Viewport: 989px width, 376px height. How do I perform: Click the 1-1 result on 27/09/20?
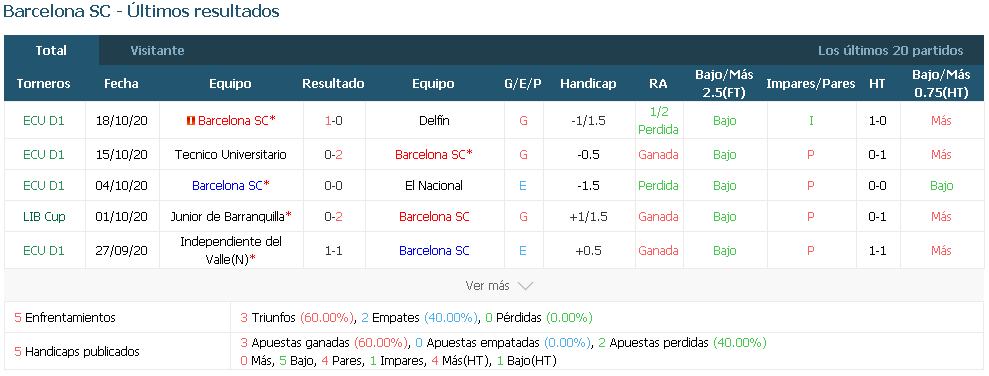tap(334, 250)
